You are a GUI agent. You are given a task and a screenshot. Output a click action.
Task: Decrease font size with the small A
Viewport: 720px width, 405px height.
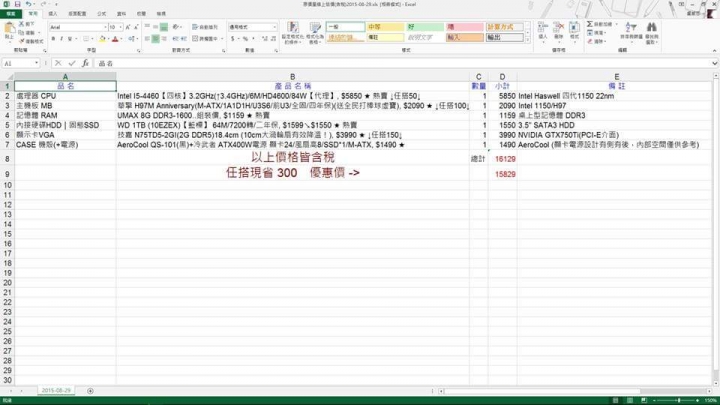pyautogui.click(x=136, y=27)
